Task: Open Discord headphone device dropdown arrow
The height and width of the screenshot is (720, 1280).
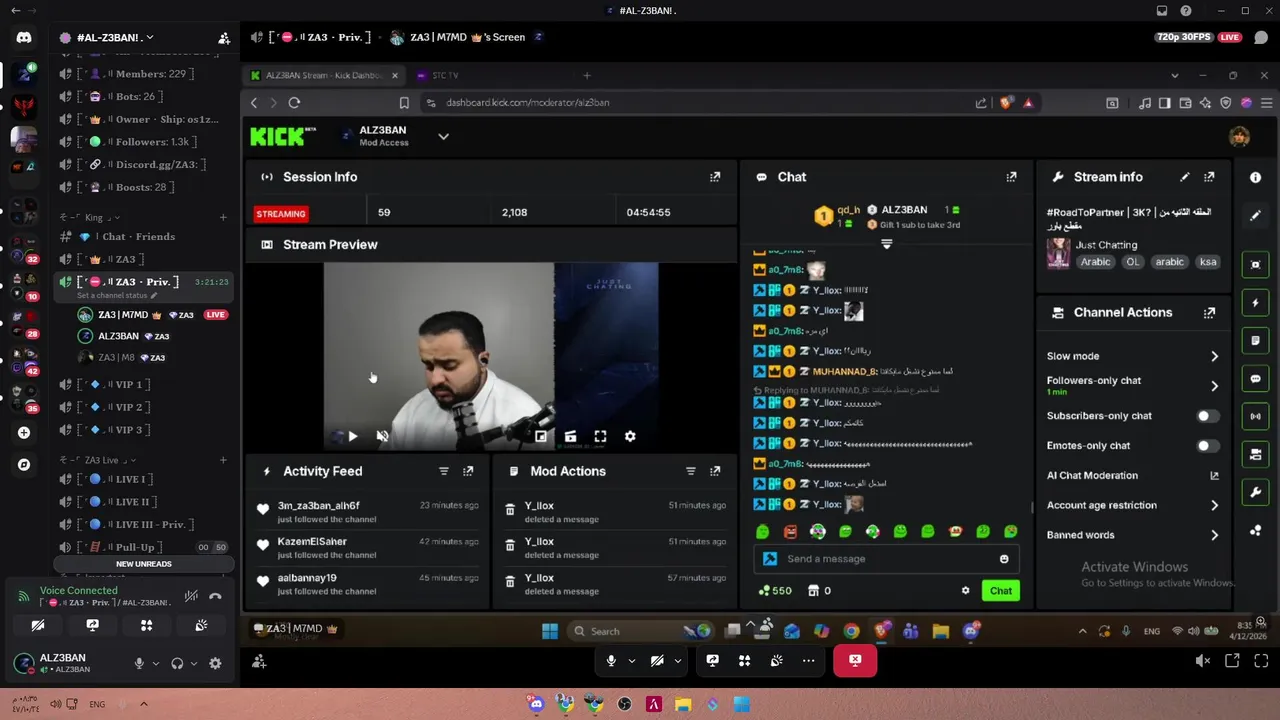Action: pos(193,663)
